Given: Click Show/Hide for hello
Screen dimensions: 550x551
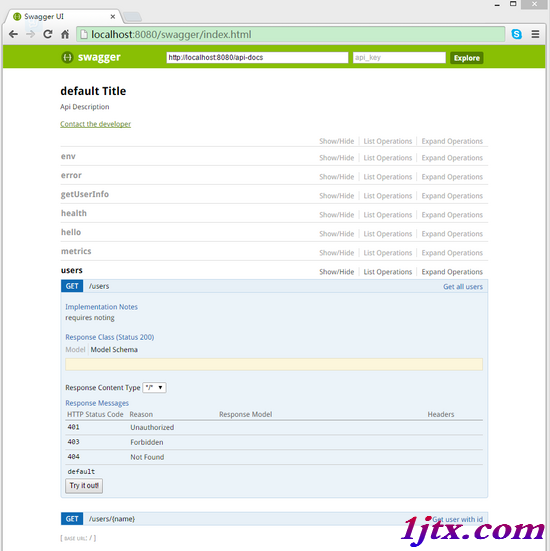Looking at the screenshot, I should coord(337,234).
